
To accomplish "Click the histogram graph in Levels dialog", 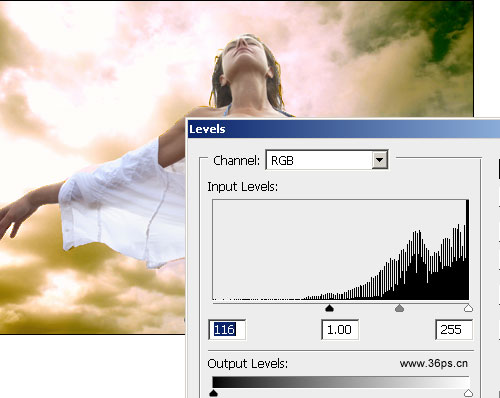I will (x=341, y=250).
